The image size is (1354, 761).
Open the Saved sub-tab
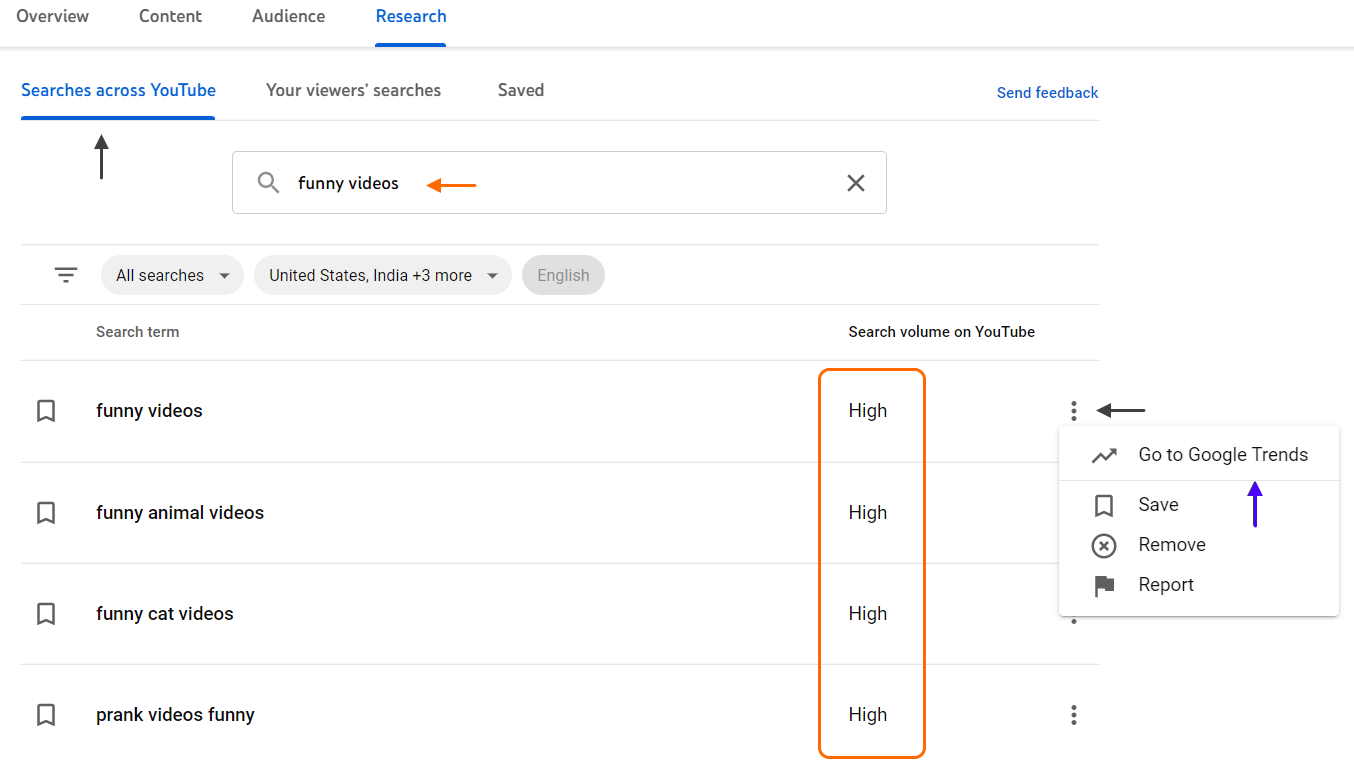521,90
